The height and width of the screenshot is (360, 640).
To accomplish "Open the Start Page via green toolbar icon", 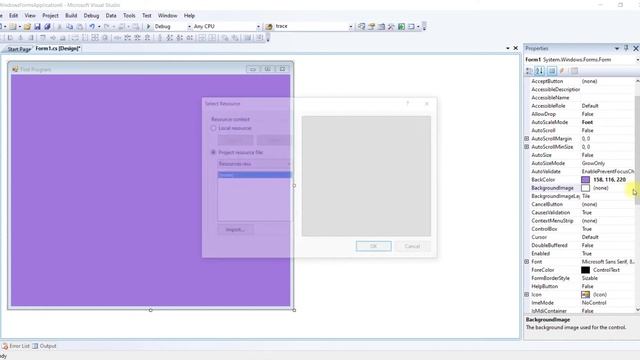I will (x=401, y=27).
